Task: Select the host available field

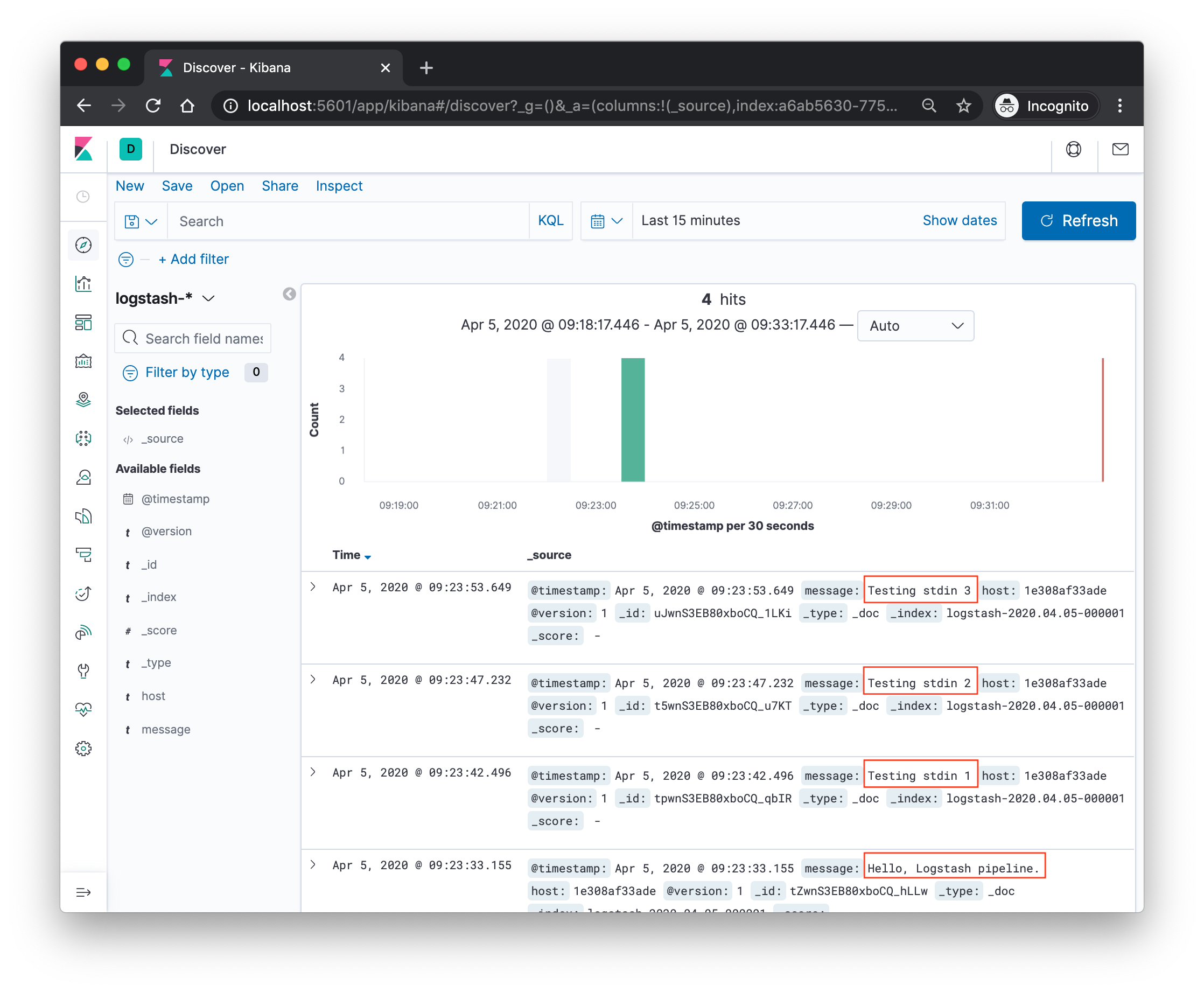Action: 153,696
